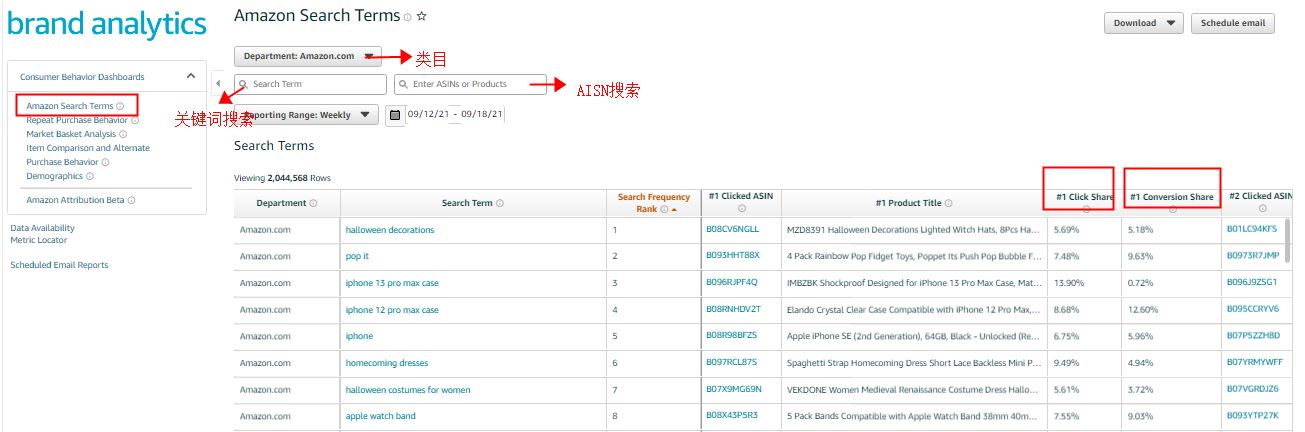This screenshot has height=432, width=1305.
Task: Open ASIN B093HHT88X link
Action: [733, 255]
